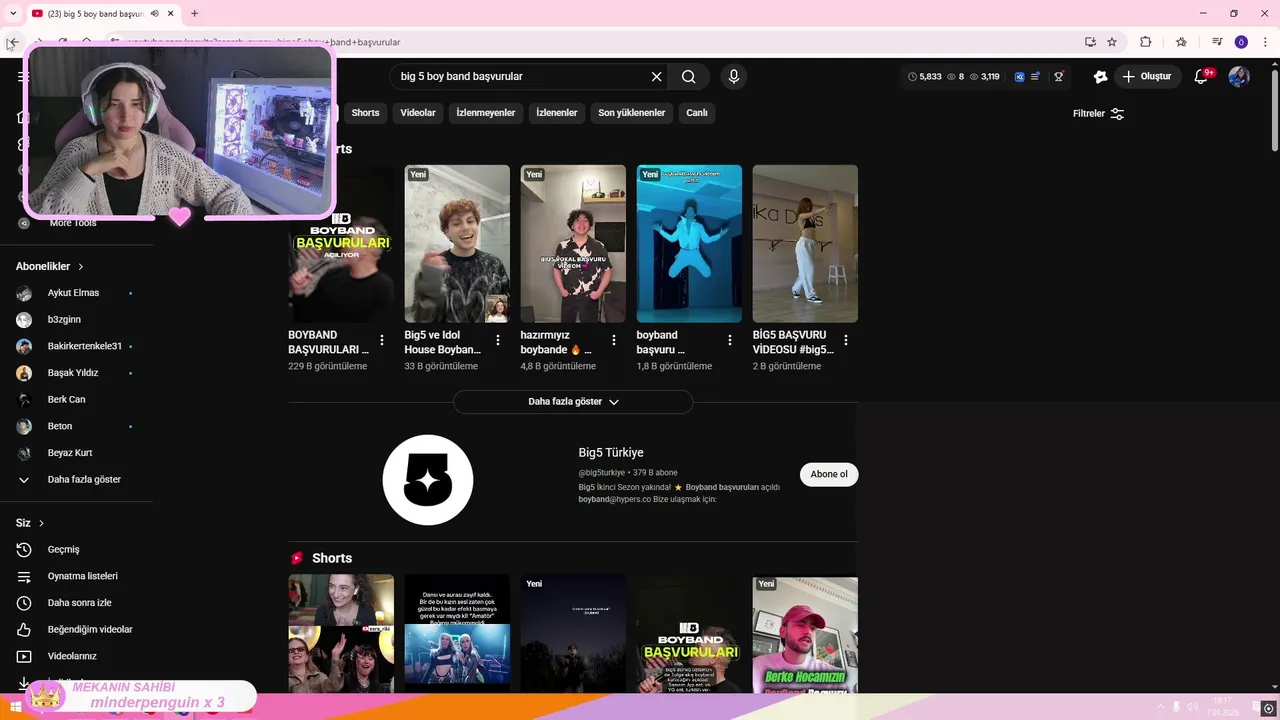Mute the tab via speaker icon
This screenshot has height=720, width=1280.
[x=154, y=13]
